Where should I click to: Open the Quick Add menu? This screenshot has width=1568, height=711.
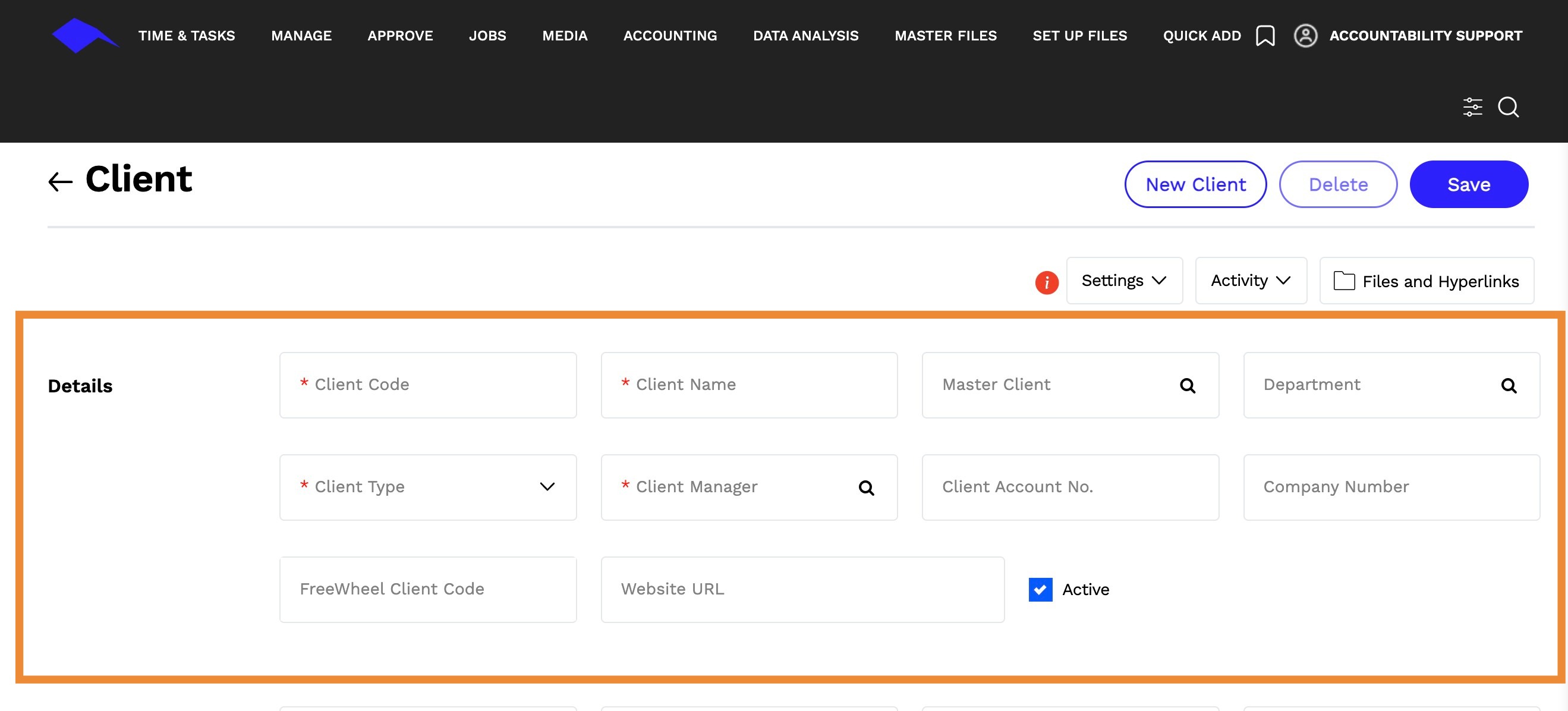1202,36
